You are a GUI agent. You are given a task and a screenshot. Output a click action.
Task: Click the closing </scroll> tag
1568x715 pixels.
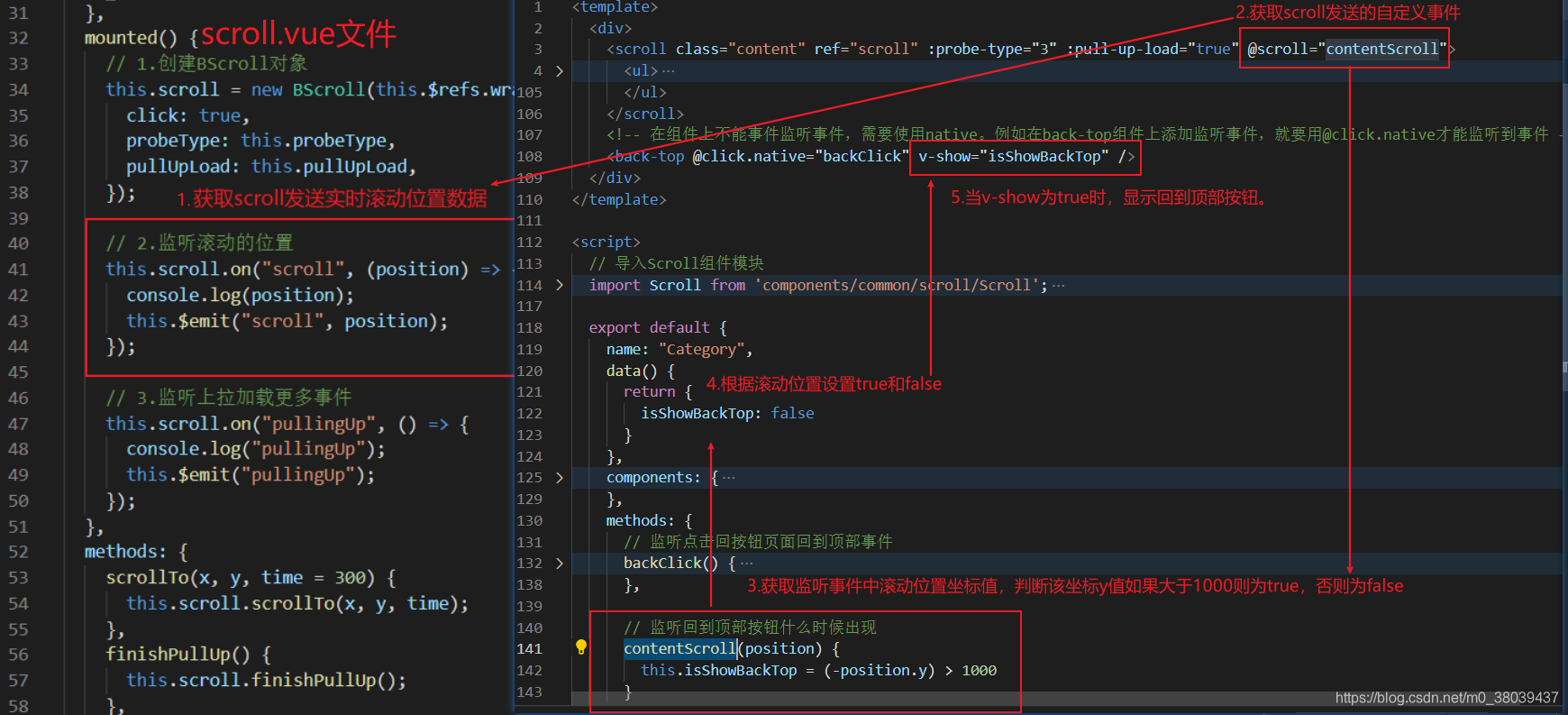coord(645,114)
